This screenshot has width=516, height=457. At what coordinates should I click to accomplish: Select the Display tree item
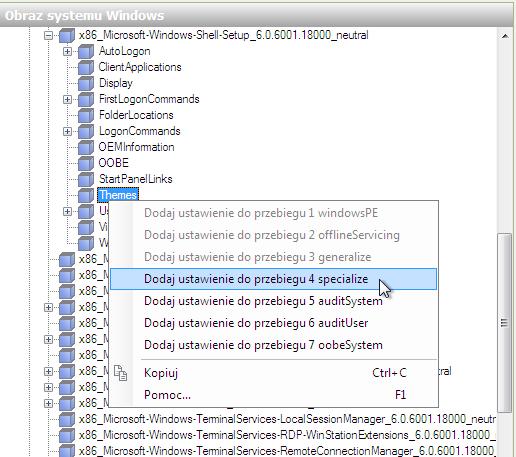pyautogui.click(x=116, y=83)
